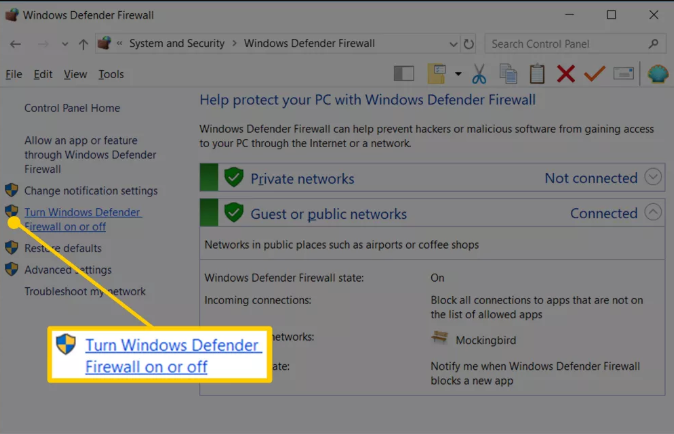Image resolution: width=674 pixels, height=434 pixels.
Task: Open dropdown arrow beside folder icon
Action: pyautogui.click(x=458, y=74)
